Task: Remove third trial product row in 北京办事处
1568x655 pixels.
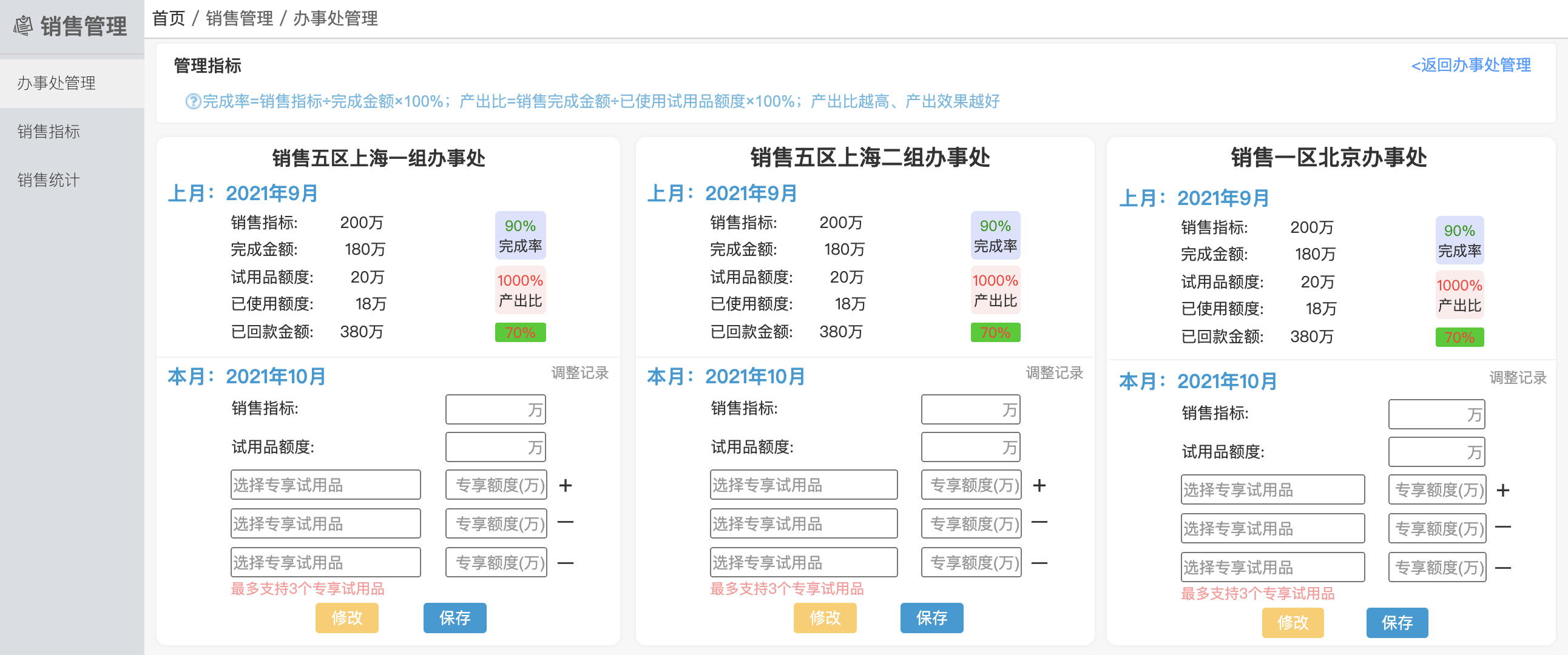Action: (x=1503, y=568)
